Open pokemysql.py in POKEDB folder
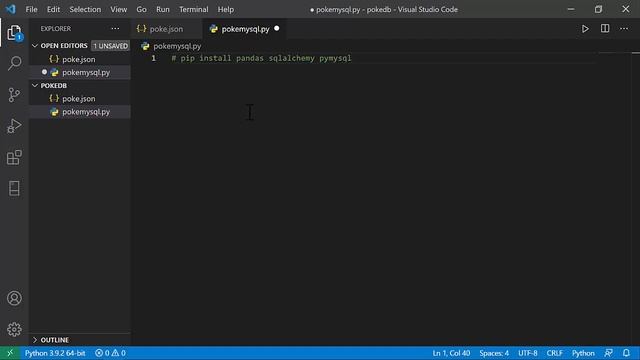The image size is (640, 360). click(x=80, y=111)
